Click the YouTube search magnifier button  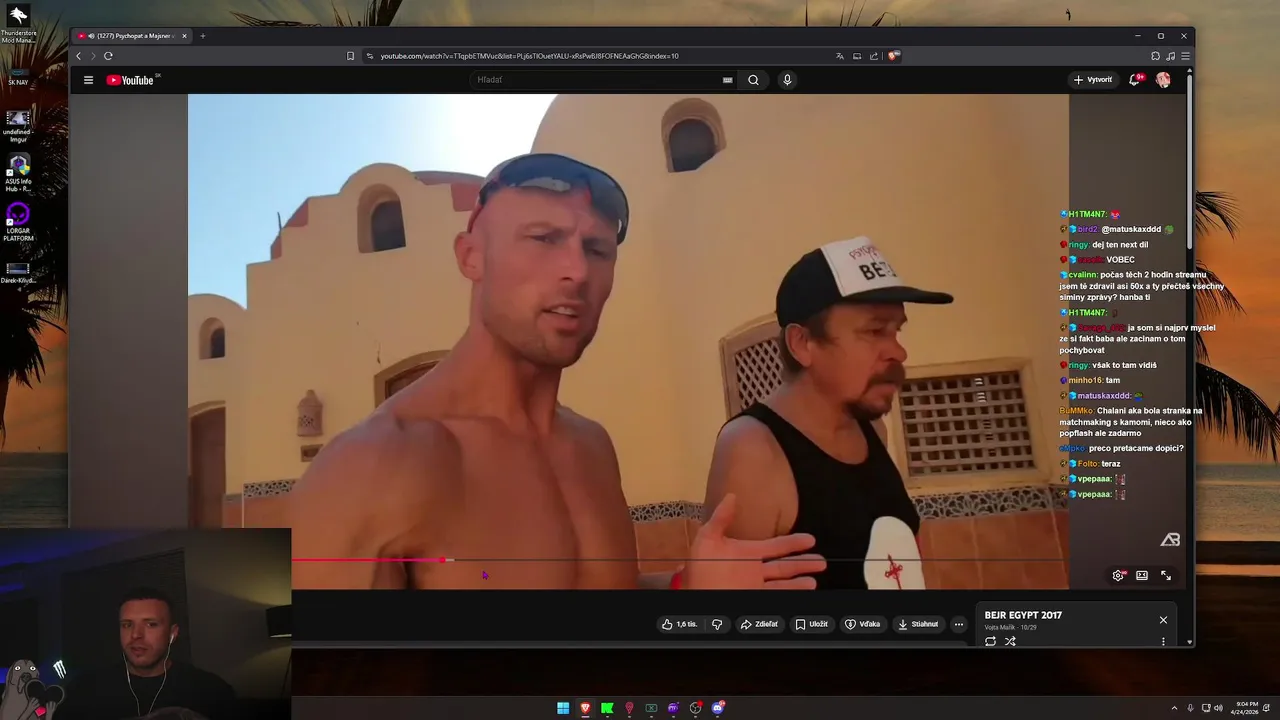tap(753, 80)
